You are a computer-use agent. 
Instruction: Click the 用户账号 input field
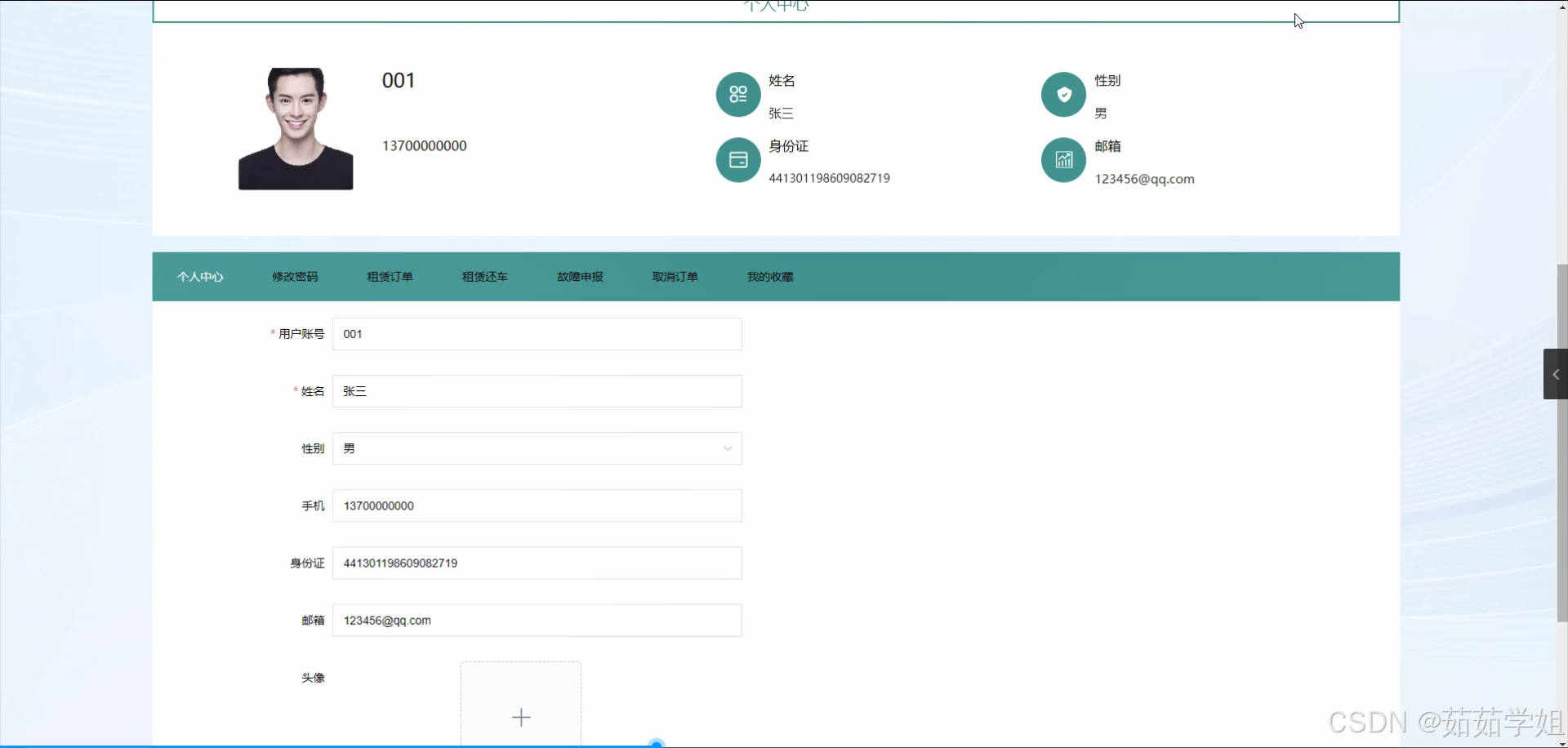pos(537,334)
